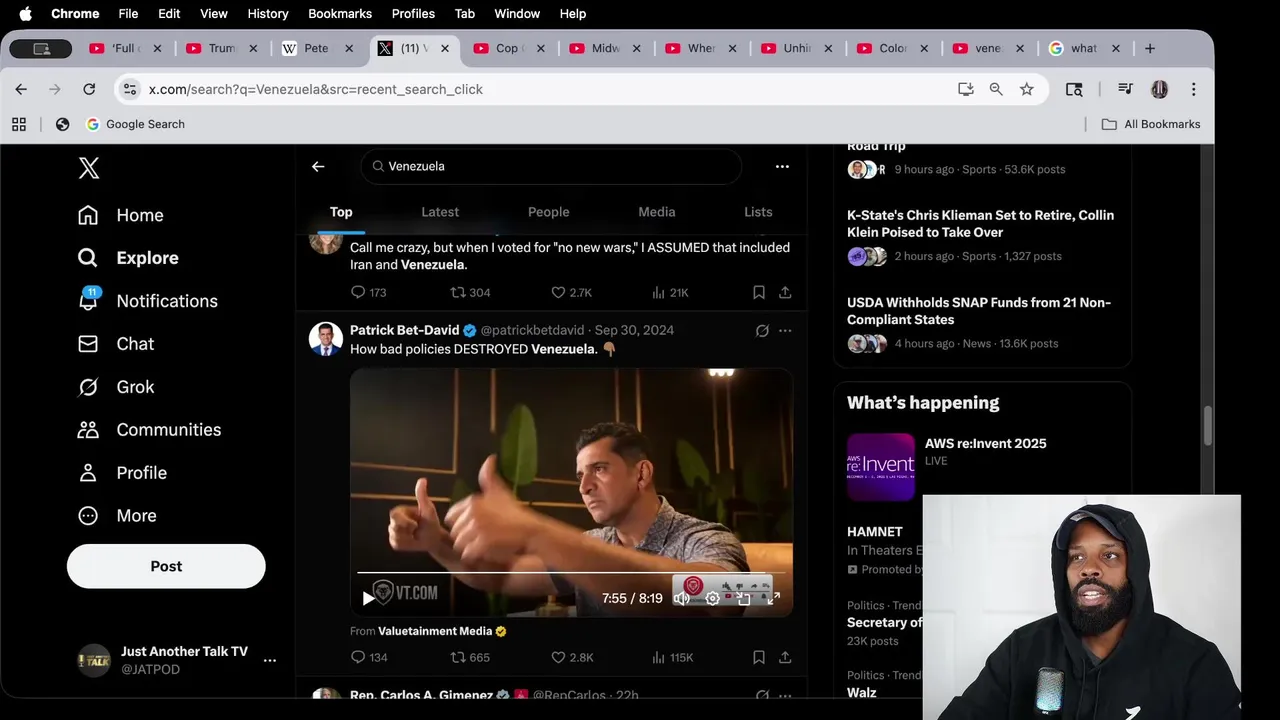Switch to the Media tab
The width and height of the screenshot is (1280, 720).
point(657,212)
